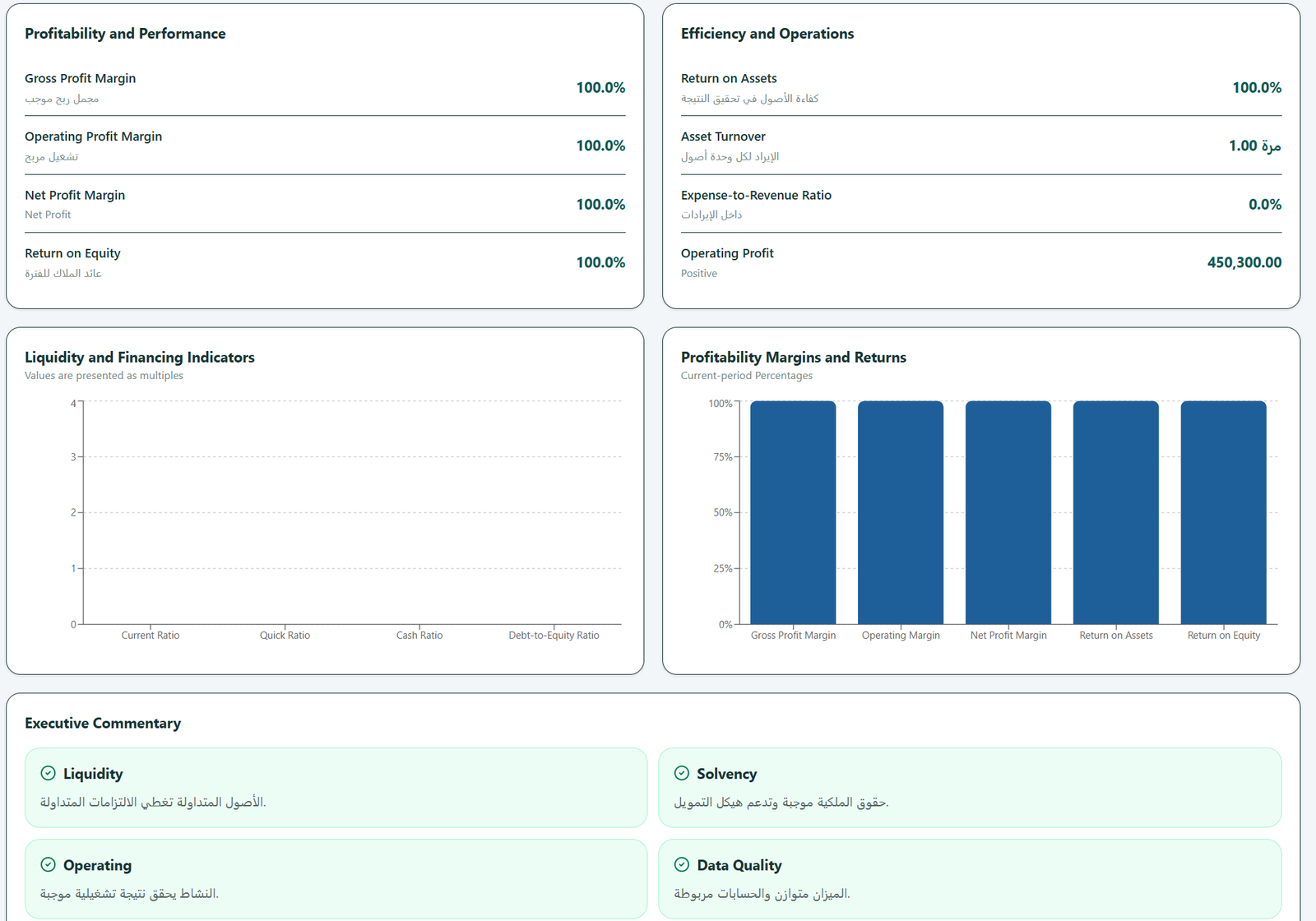This screenshot has height=921, width=1316.
Task: Click the 'Values are presented as multiples' subtitle
Action: [104, 376]
